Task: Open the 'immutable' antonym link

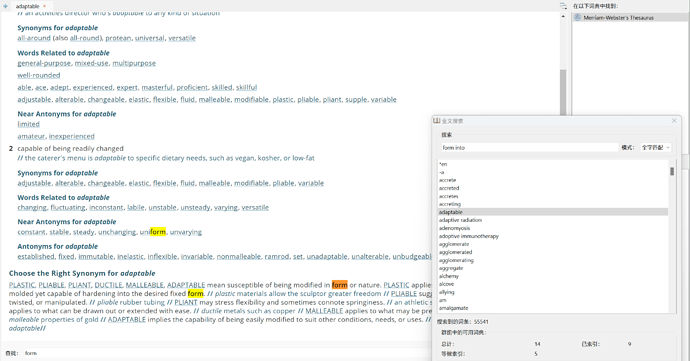Action: (x=96, y=256)
